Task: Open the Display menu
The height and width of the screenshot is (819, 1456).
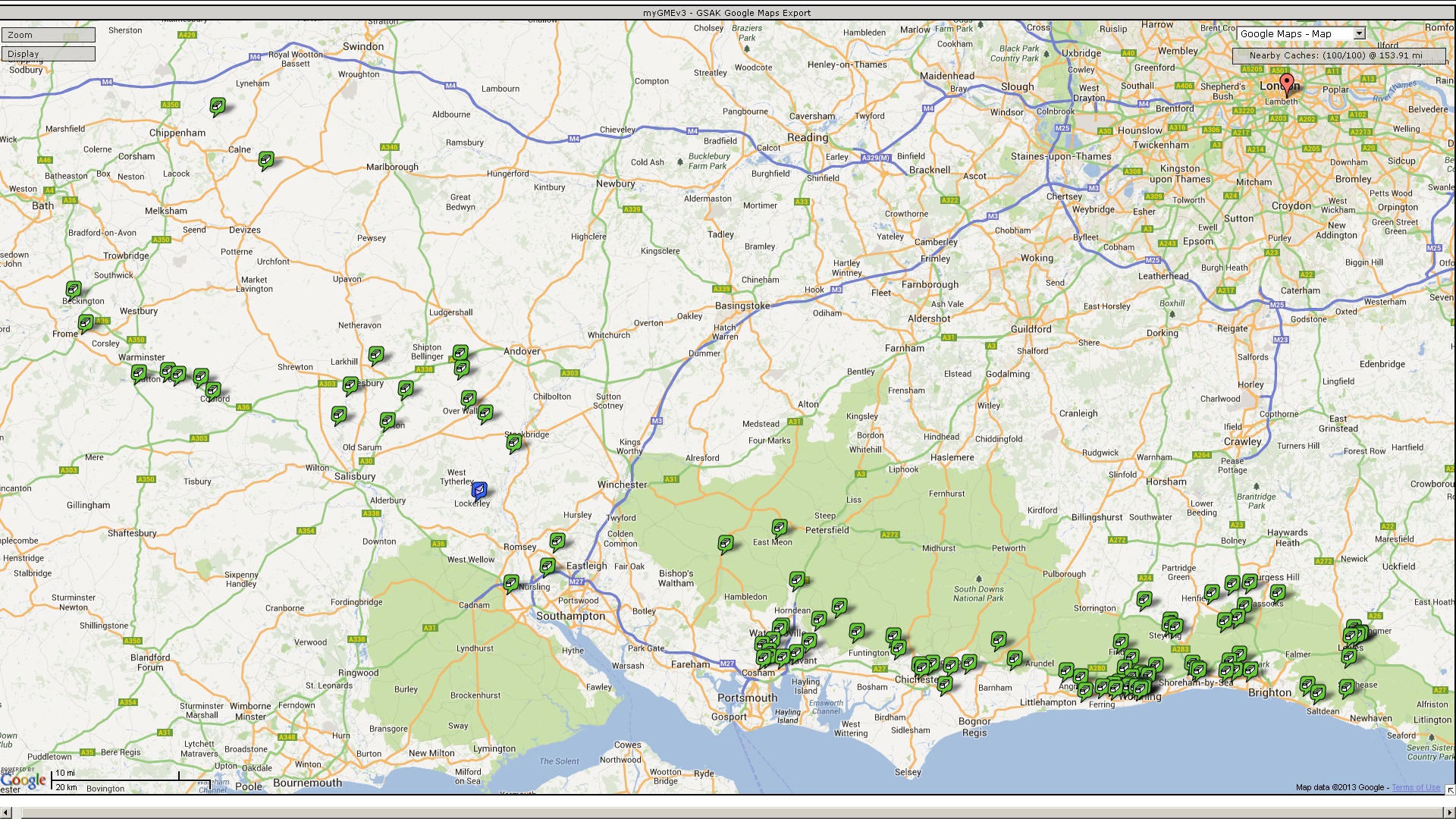Action: click(49, 54)
